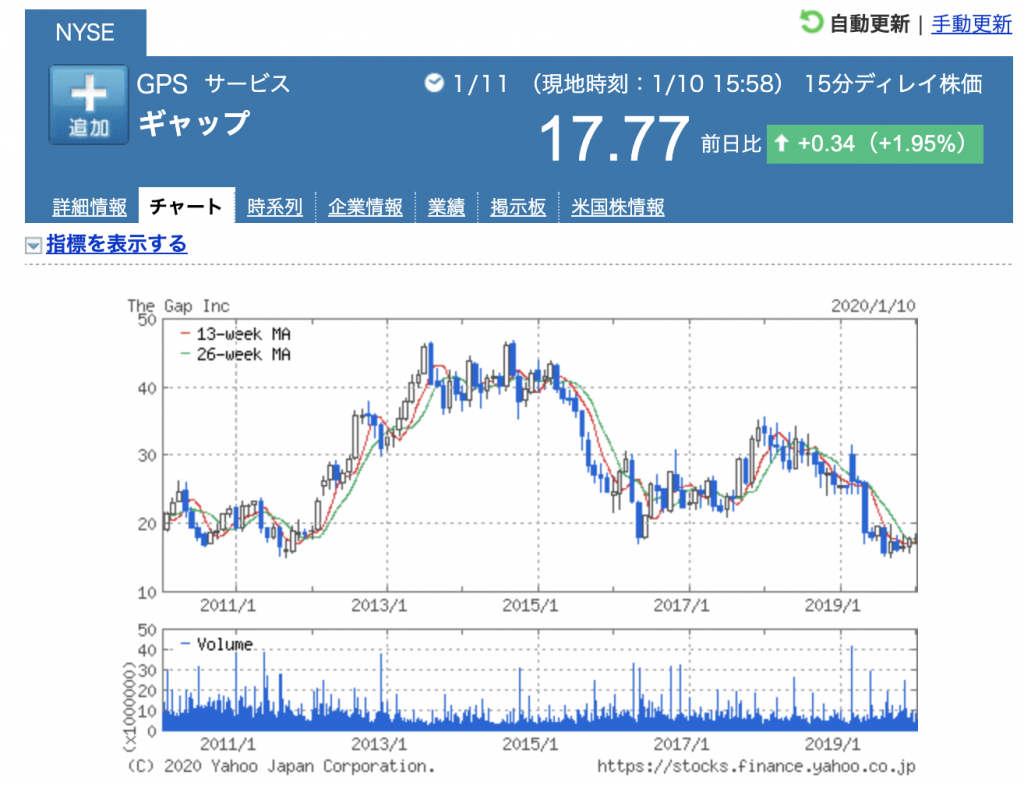1024x786 pixels.
Task: Select the NYSE tab
Action: coord(86,33)
